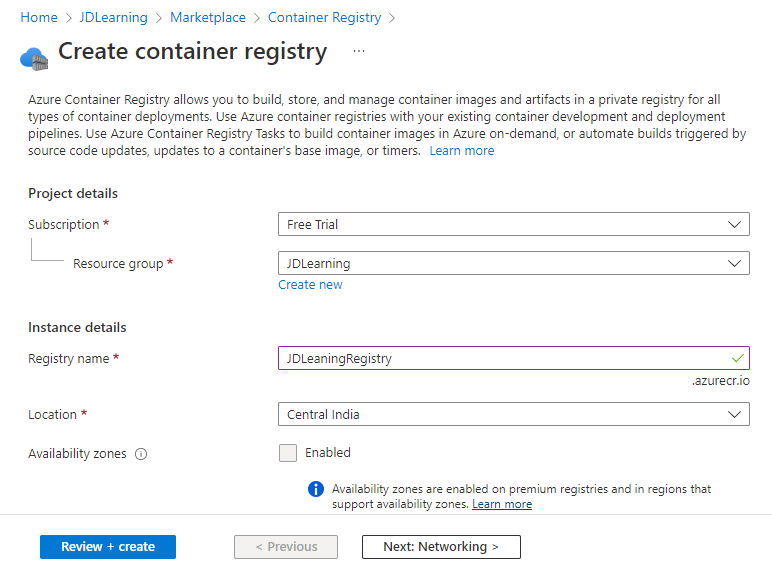Open Learn more link in description
The width and height of the screenshot is (772, 568).
[462, 151]
